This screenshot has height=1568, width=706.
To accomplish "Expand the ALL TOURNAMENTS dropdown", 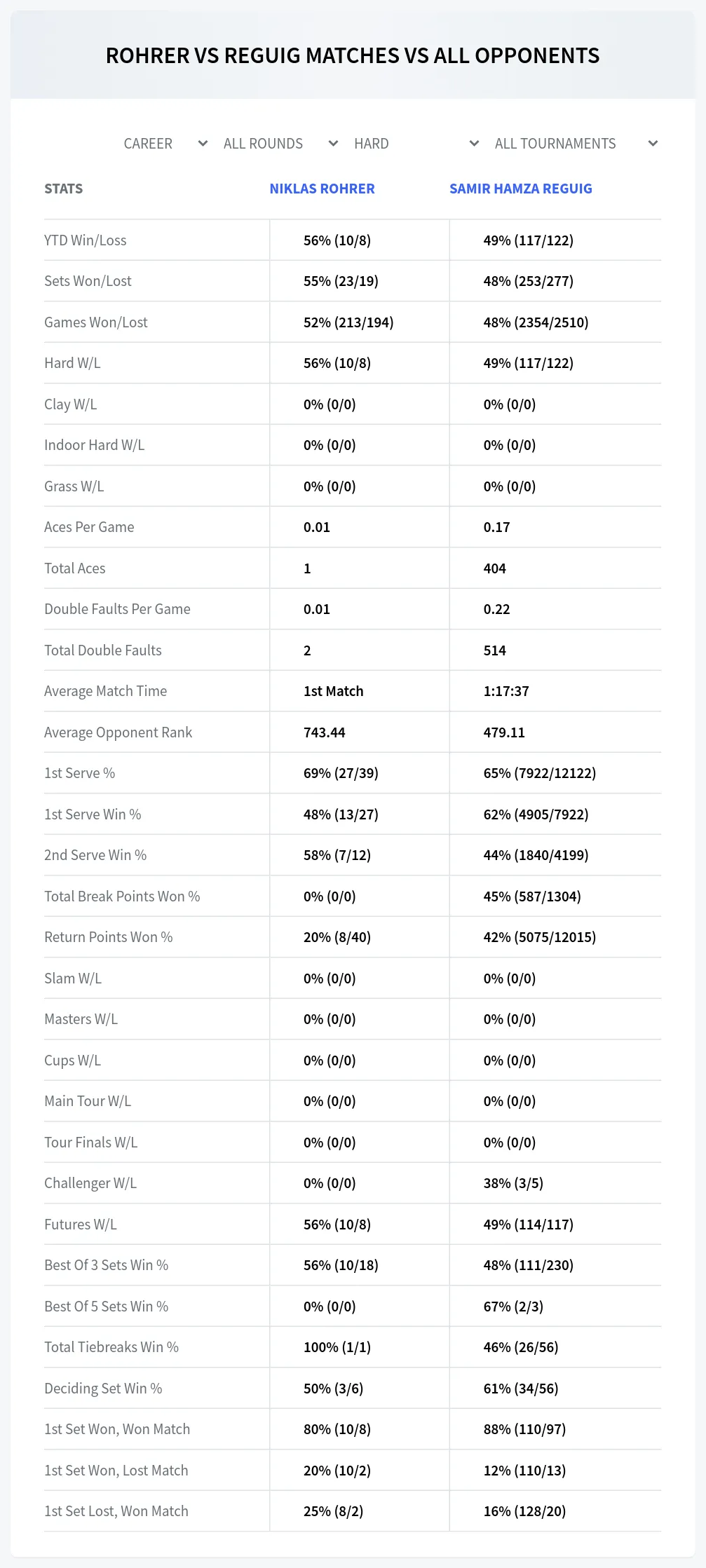I will pyautogui.click(x=576, y=144).
